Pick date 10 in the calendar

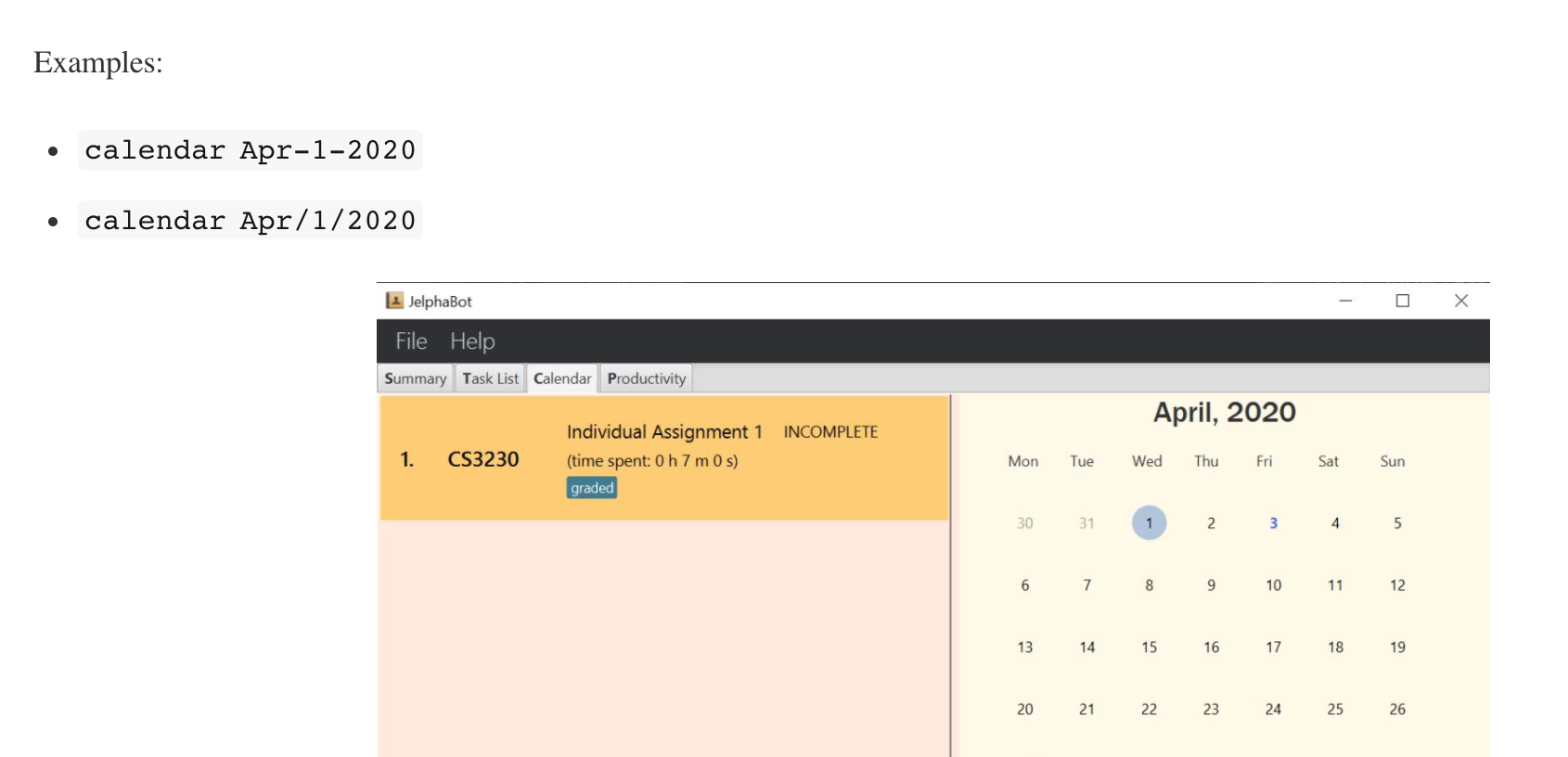pyautogui.click(x=1273, y=585)
